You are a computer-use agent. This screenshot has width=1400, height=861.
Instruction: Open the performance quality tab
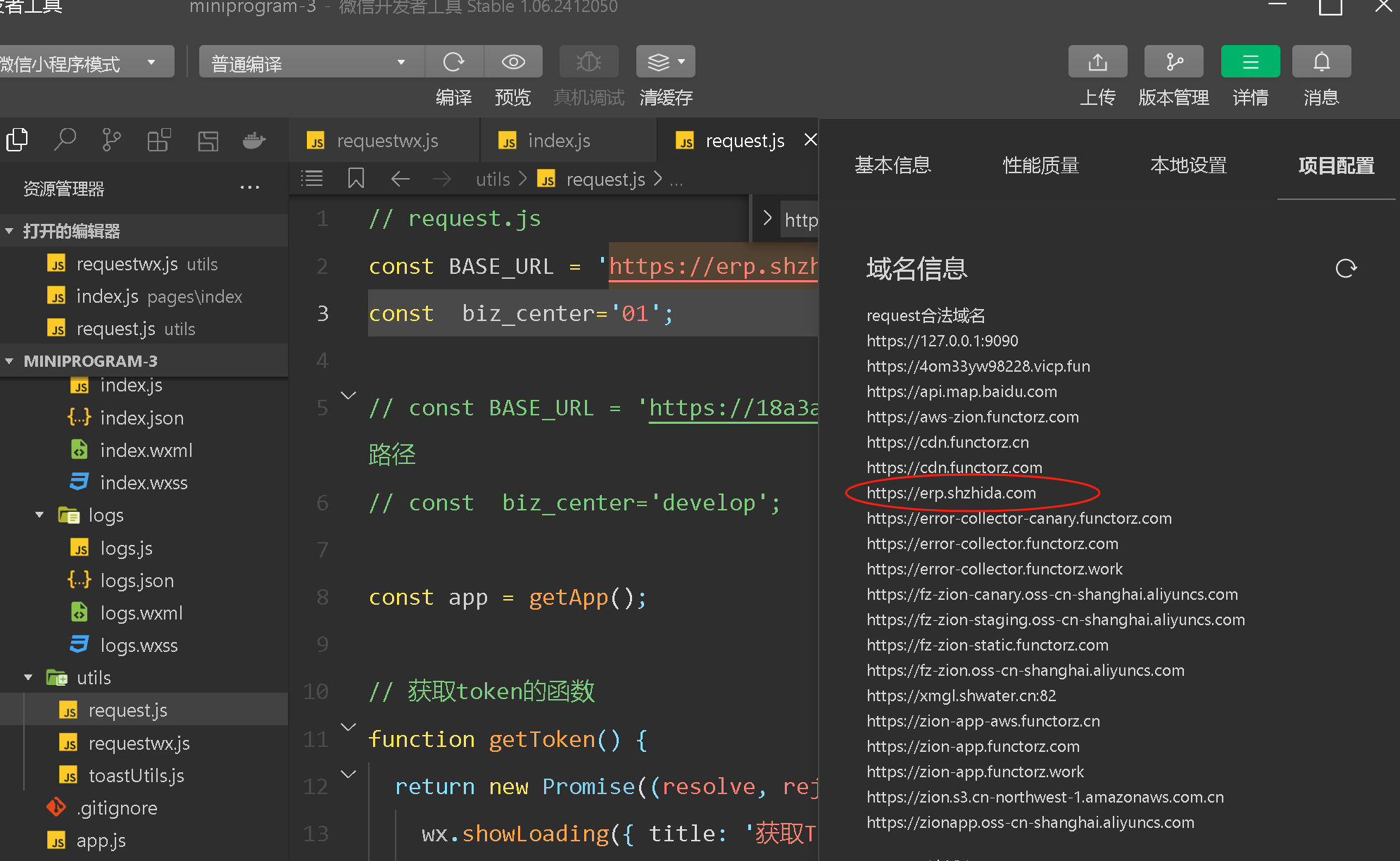[x=1041, y=165]
